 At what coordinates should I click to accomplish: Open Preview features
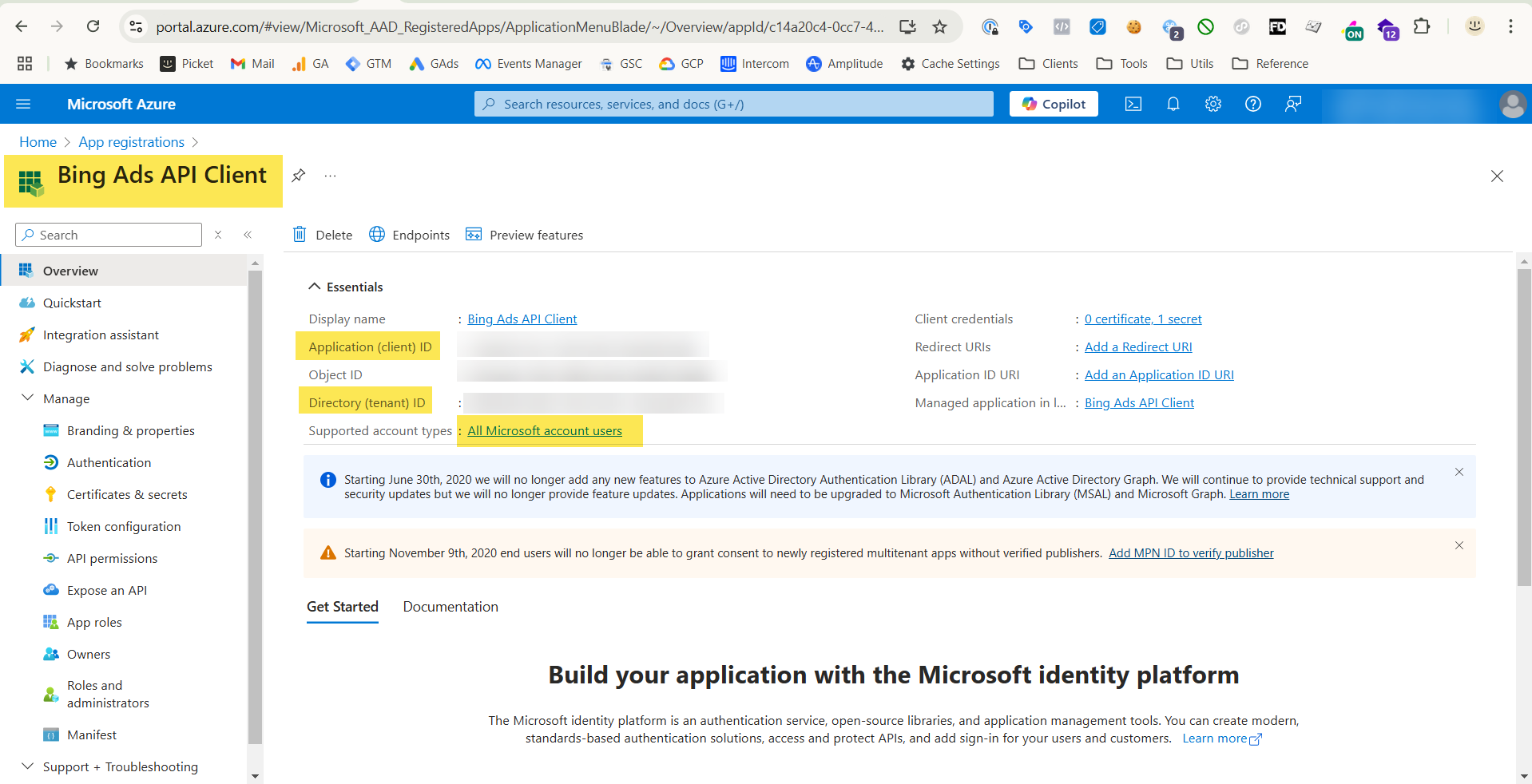pos(524,235)
